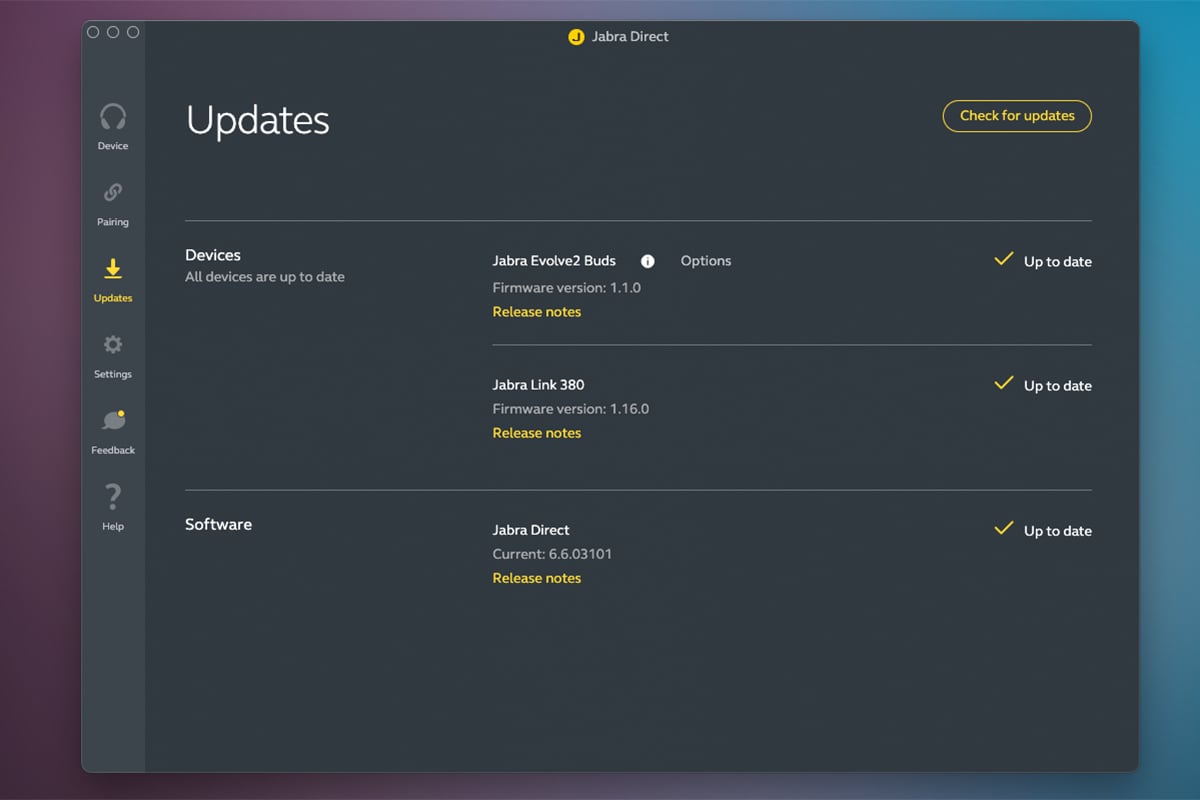Click the Updates download arrow icon
Viewport: 1200px width, 800px height.
click(x=113, y=269)
